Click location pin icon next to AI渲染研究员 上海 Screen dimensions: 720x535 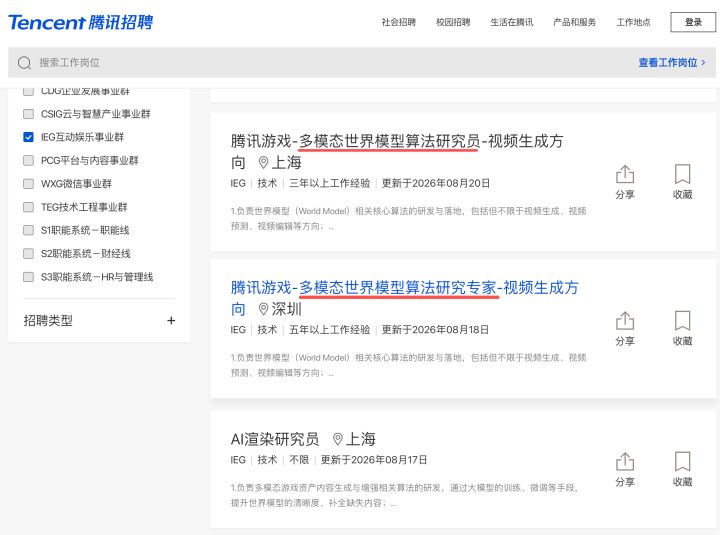pyautogui.click(x=338, y=439)
